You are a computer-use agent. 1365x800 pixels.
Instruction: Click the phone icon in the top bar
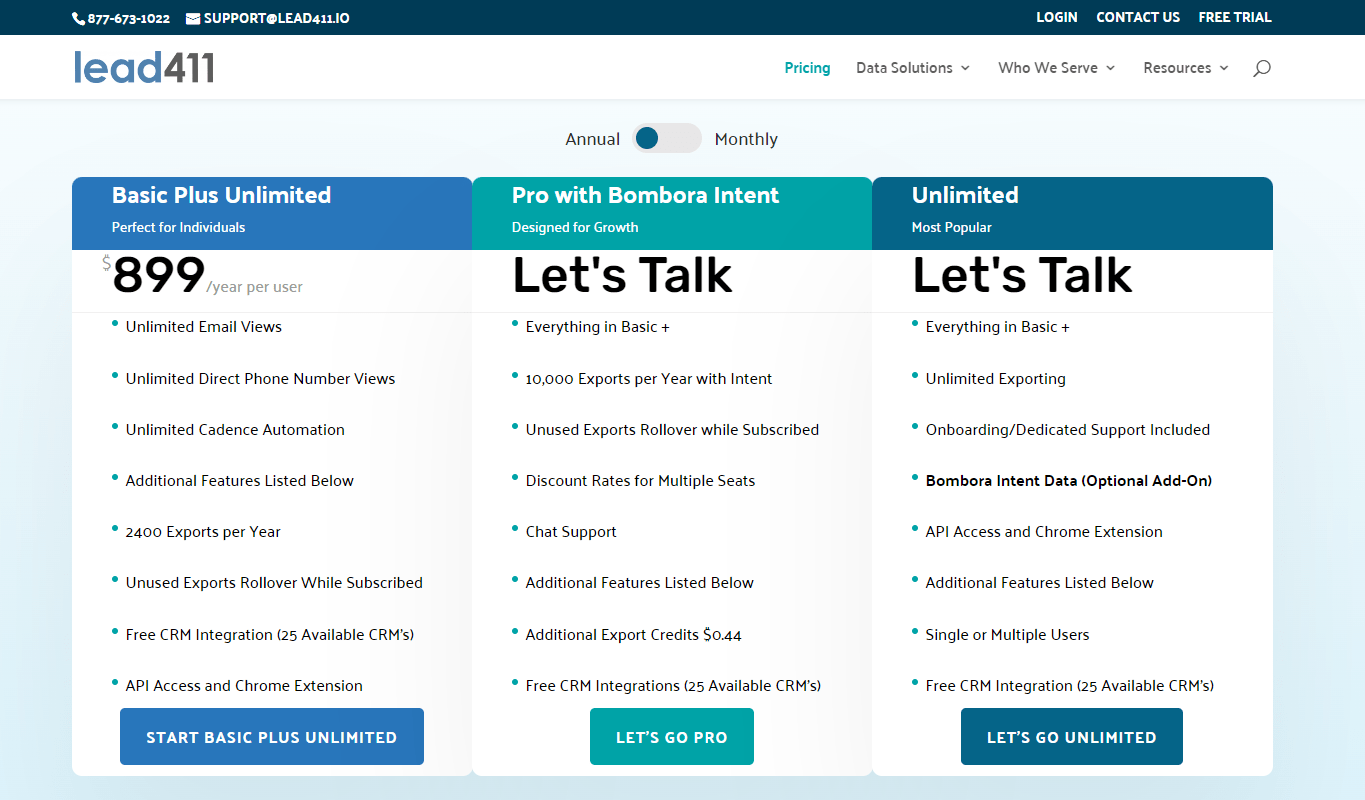click(76, 17)
